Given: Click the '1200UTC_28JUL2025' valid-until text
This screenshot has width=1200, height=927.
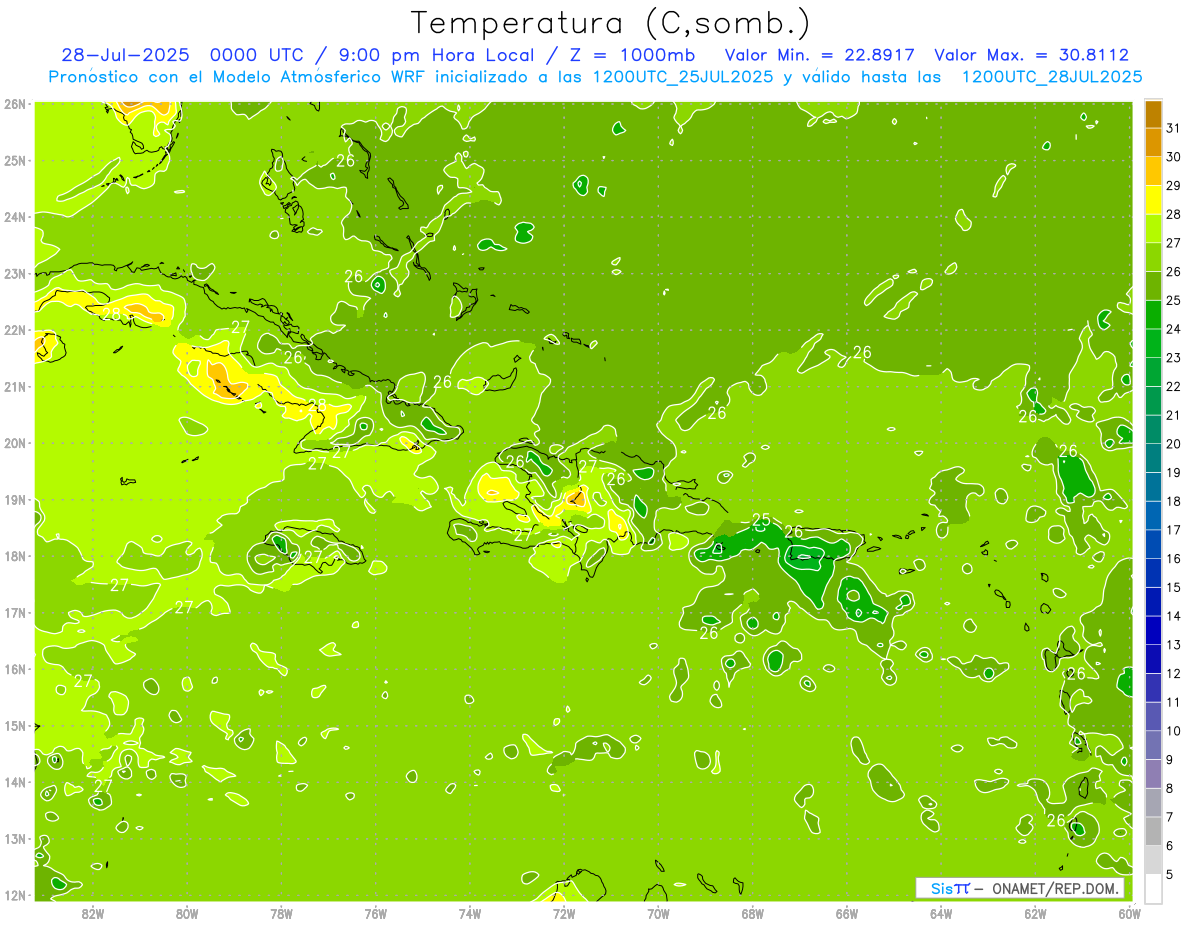Looking at the screenshot, I should 1051,76.
